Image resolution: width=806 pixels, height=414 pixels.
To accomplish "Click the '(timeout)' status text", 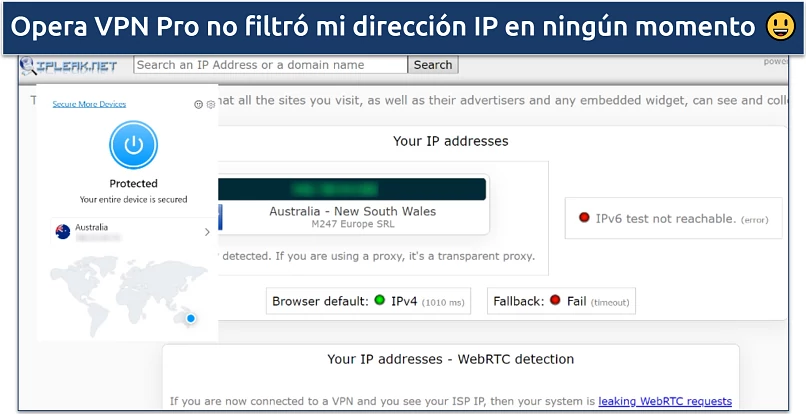I will point(610,303).
